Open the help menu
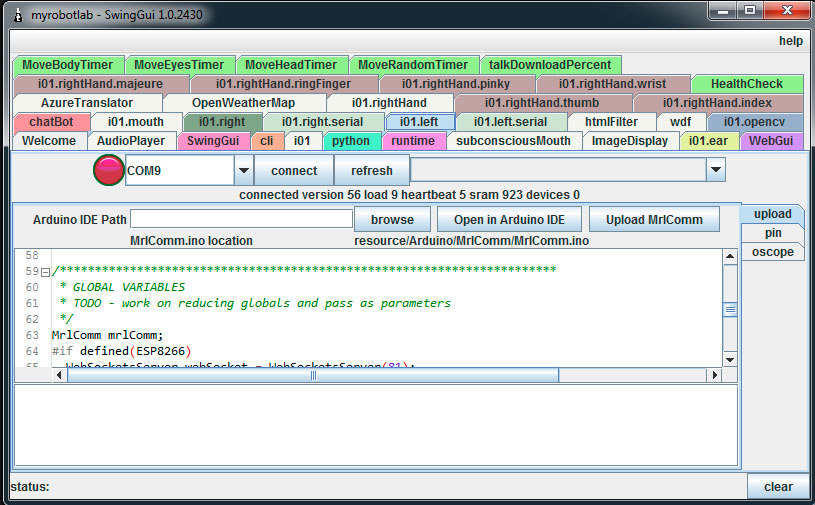The image size is (815, 505). [791, 41]
